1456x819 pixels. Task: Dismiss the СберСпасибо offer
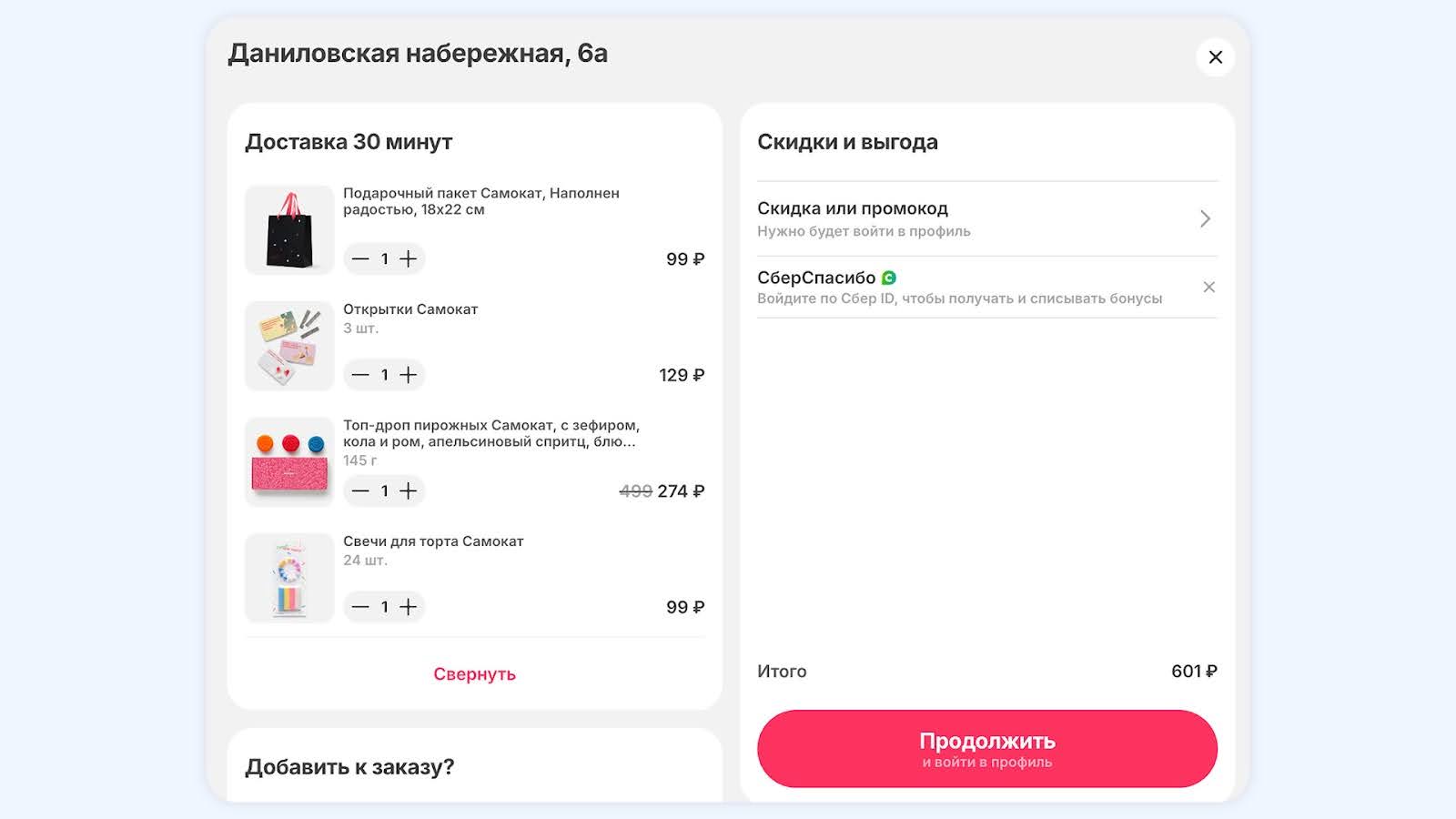(1208, 288)
